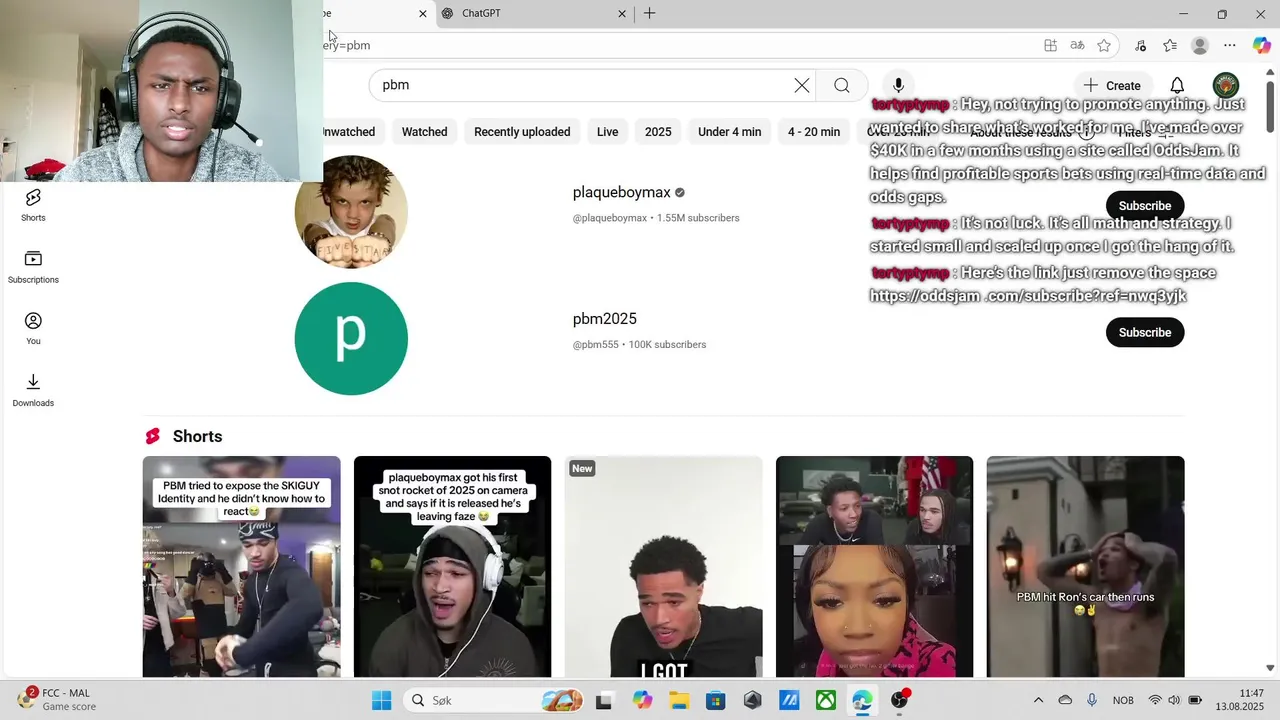The width and height of the screenshot is (1280, 720).
Task: Open the FCC - MAL game score widget
Action: 59,699
